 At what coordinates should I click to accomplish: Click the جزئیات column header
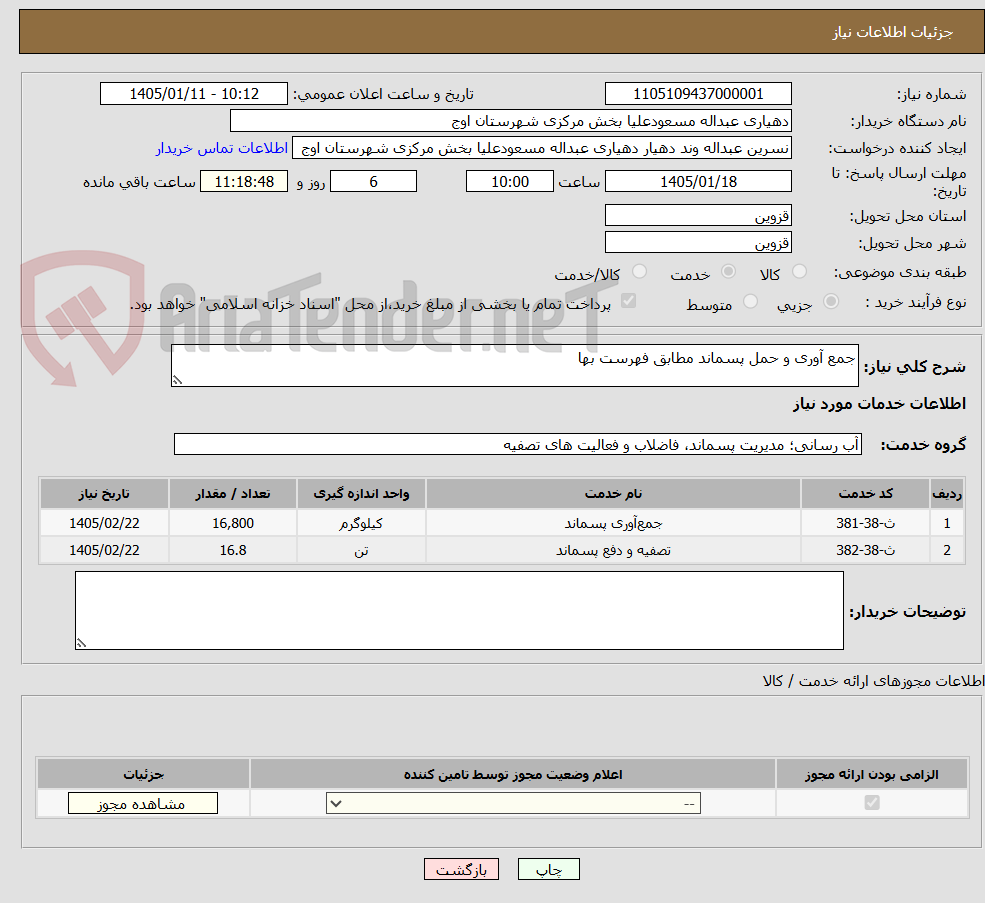143,774
